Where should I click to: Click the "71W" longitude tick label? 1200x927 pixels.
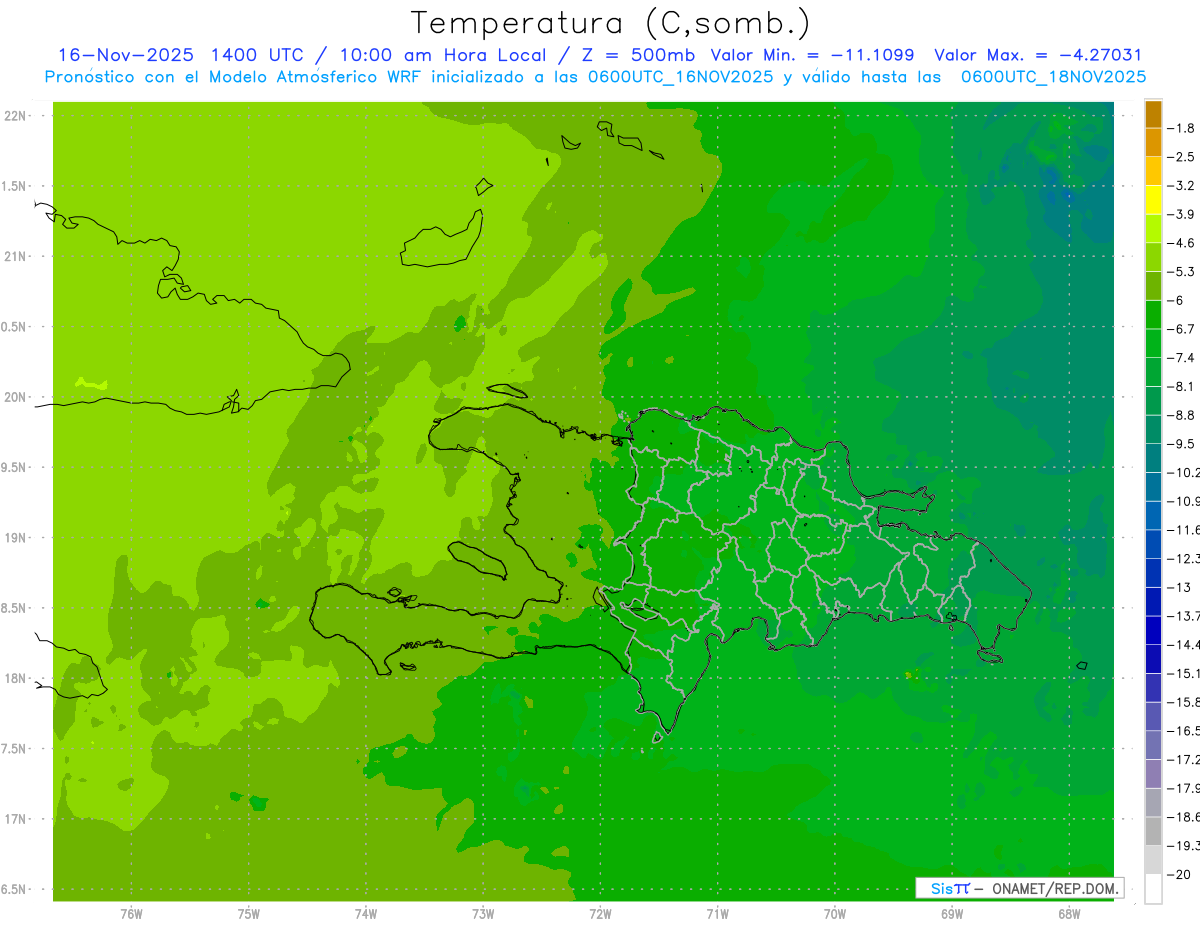717,914
